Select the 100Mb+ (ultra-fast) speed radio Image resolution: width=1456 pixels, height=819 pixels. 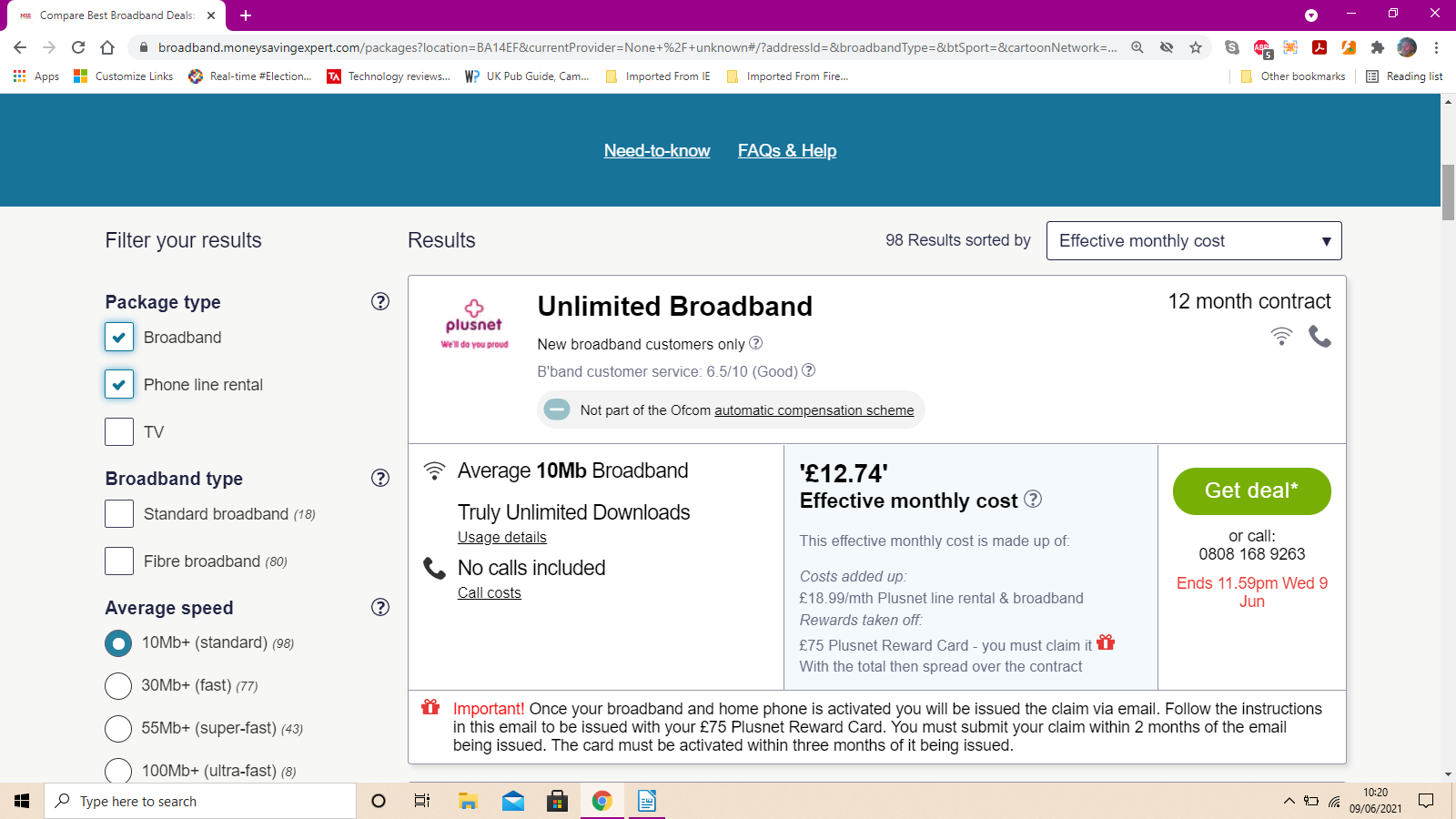(x=118, y=772)
